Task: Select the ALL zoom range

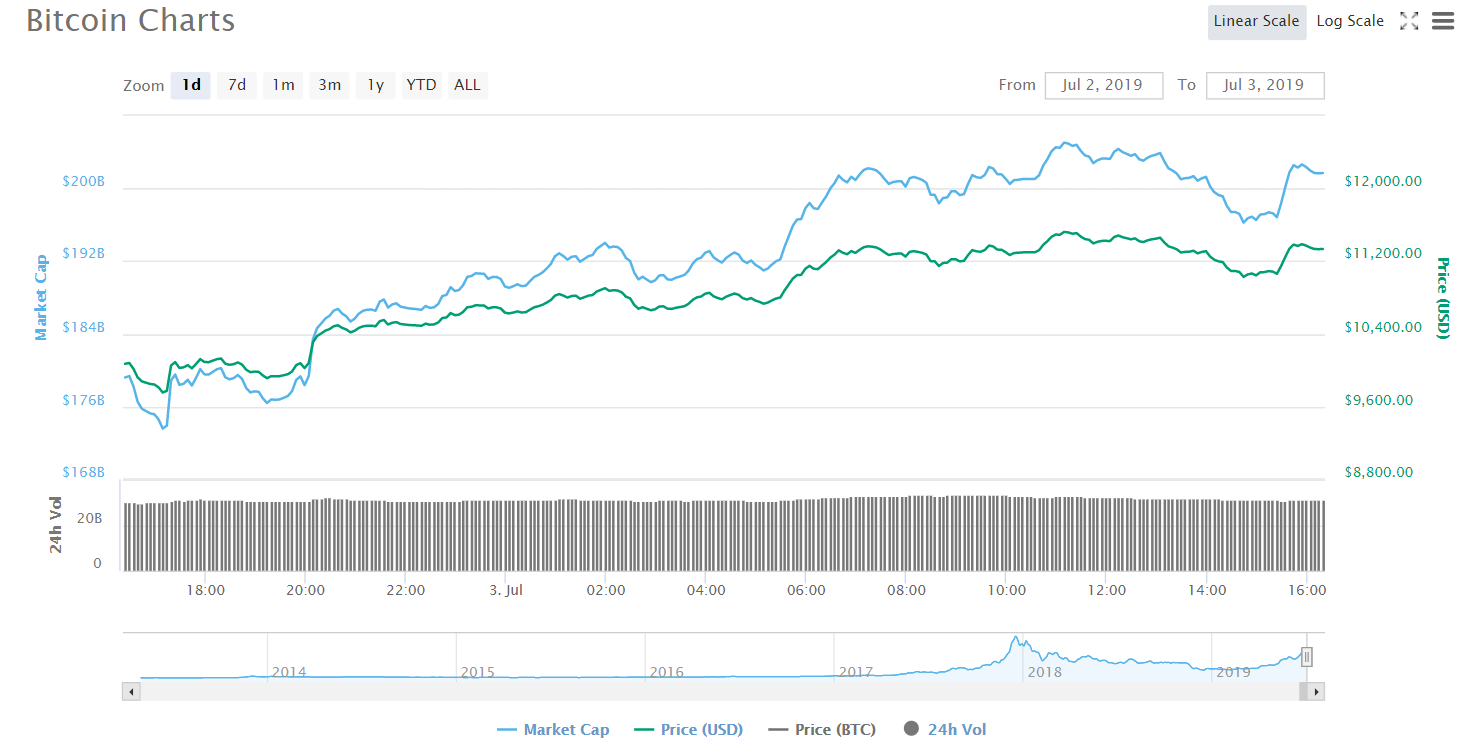Action: tap(467, 85)
